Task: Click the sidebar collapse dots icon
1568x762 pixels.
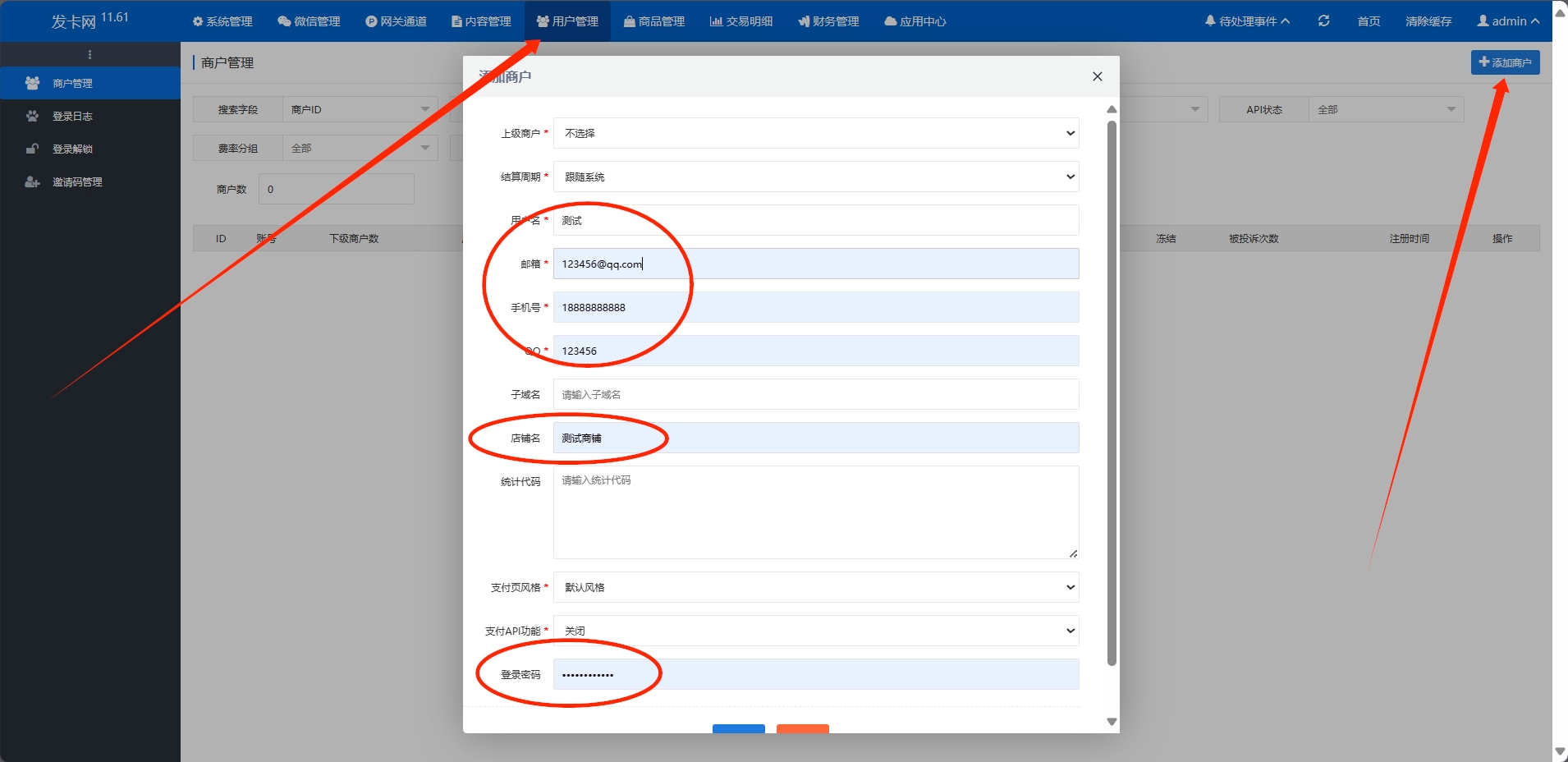Action: coord(89,54)
